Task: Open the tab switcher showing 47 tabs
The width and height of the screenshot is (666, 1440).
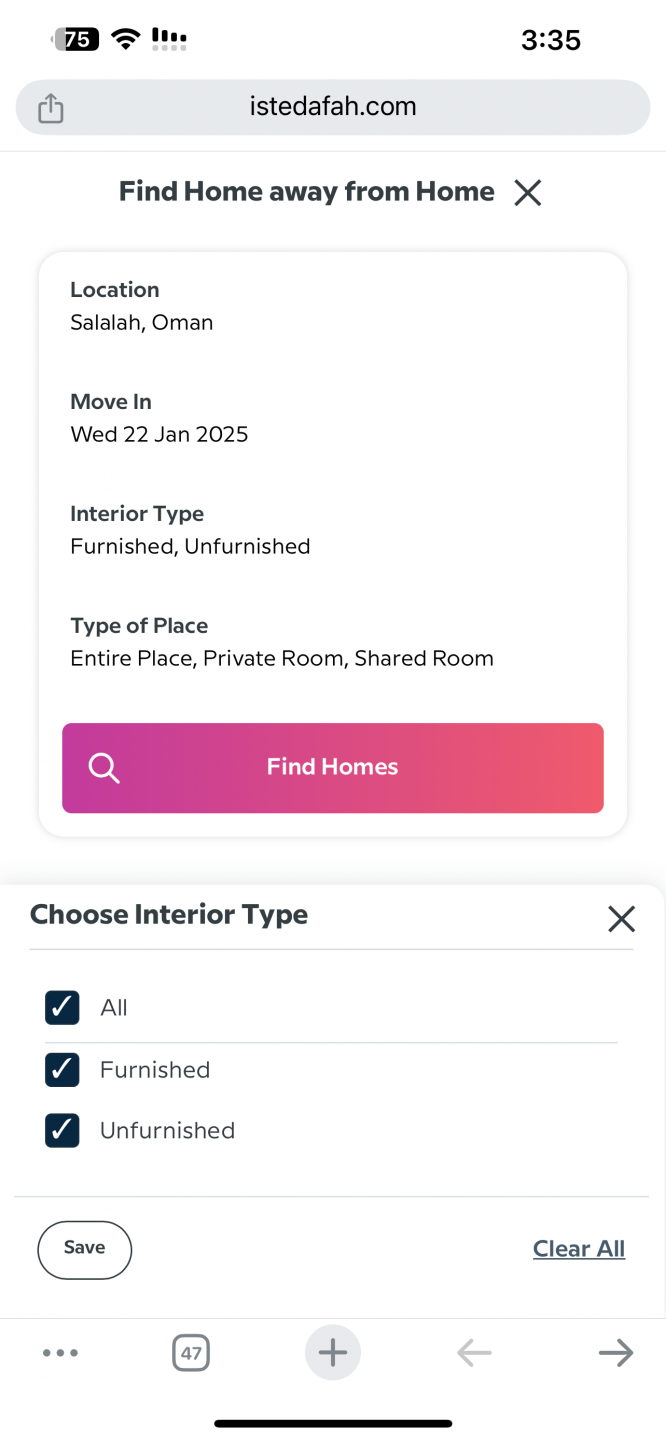Action: [191, 1354]
